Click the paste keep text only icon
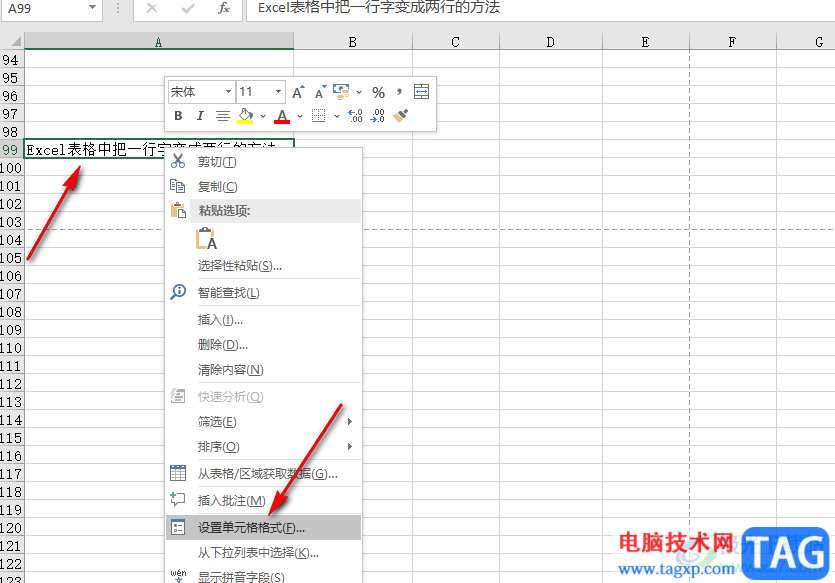The width and height of the screenshot is (835, 583). tap(207, 239)
